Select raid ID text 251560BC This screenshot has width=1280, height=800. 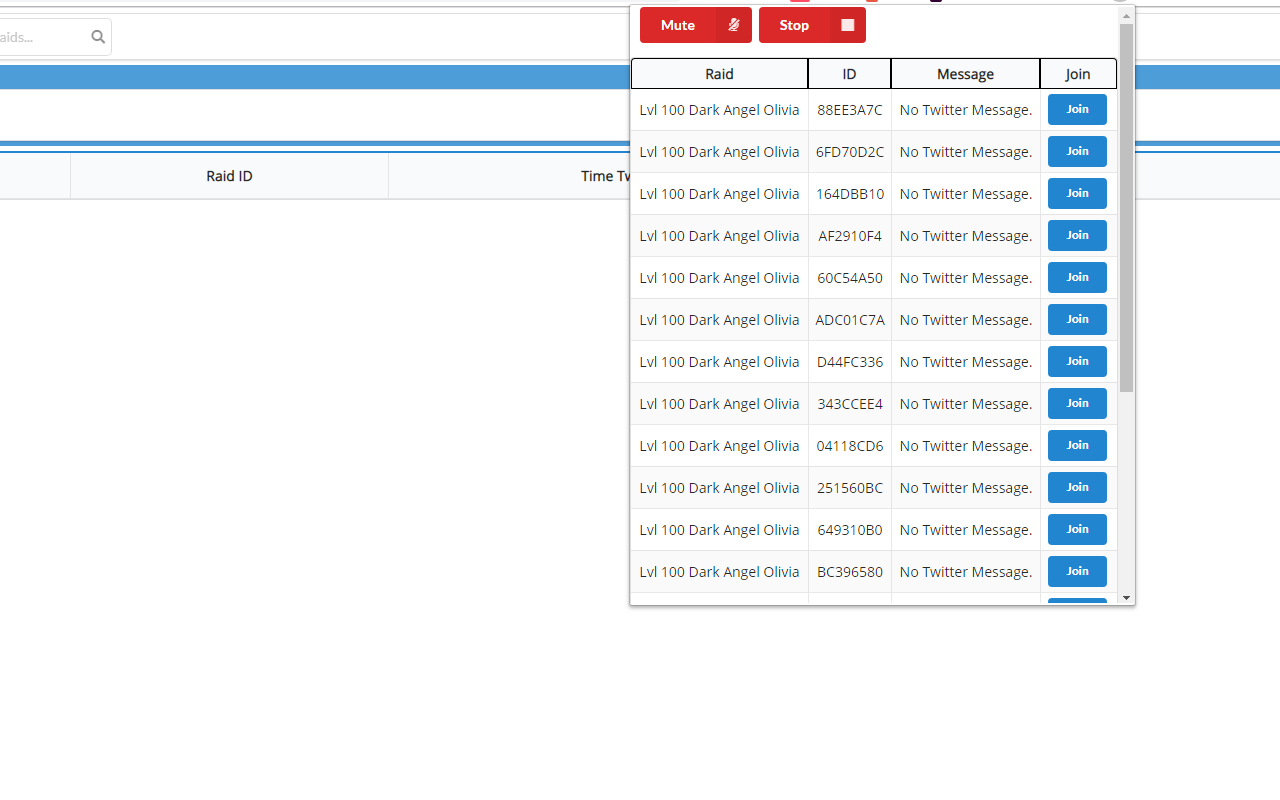850,488
